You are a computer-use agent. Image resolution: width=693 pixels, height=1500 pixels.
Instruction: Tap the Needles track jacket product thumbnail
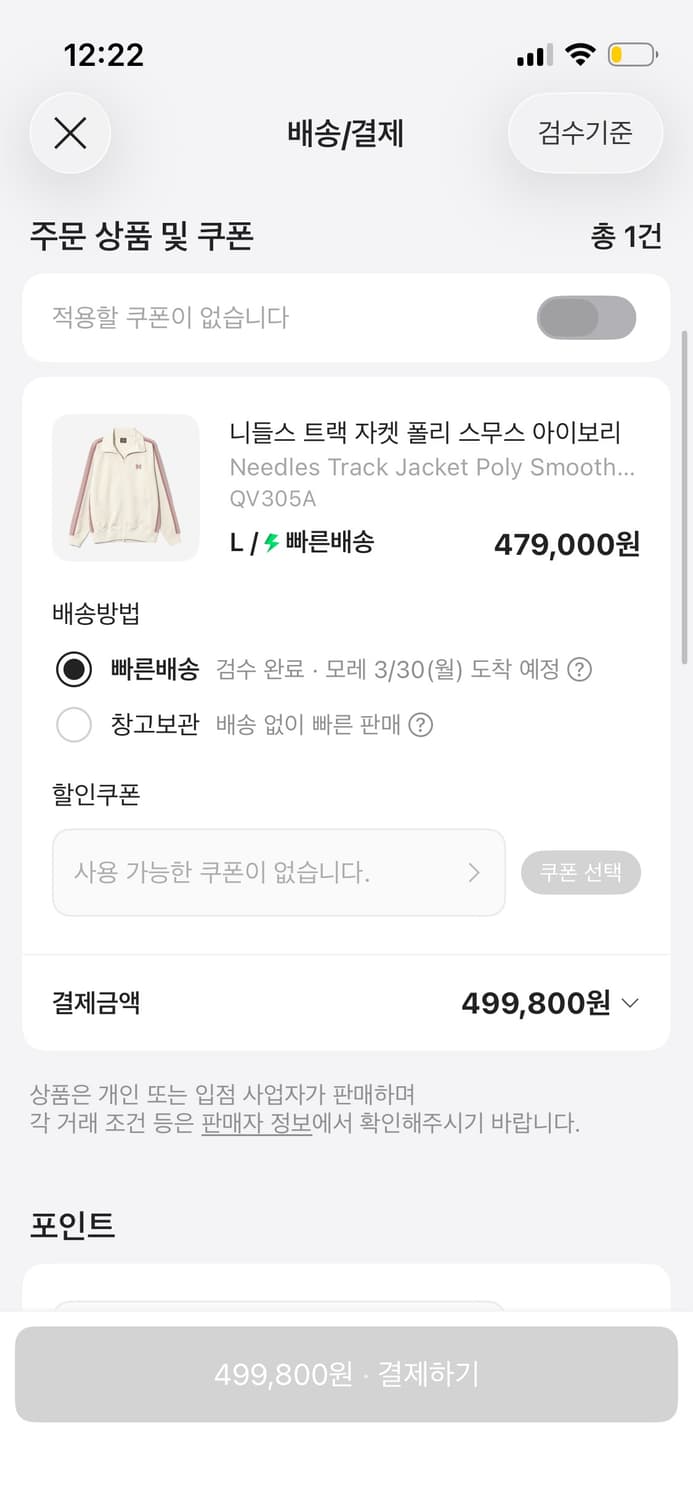click(x=125, y=487)
